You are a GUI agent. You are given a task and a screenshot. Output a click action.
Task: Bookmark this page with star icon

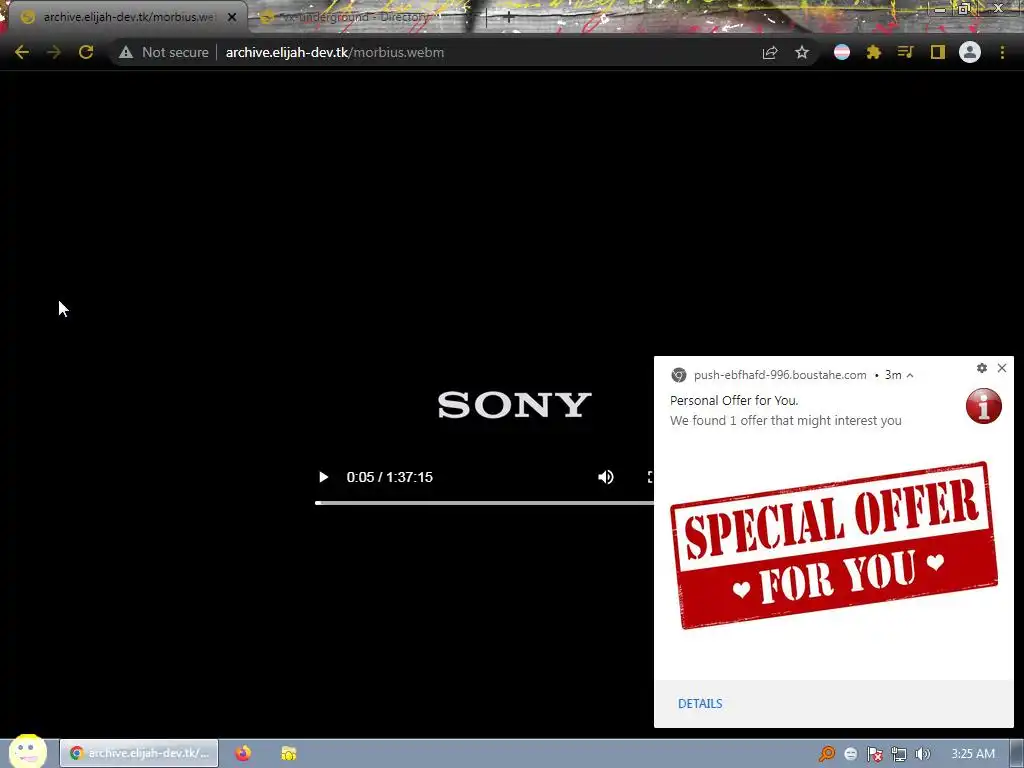802,52
